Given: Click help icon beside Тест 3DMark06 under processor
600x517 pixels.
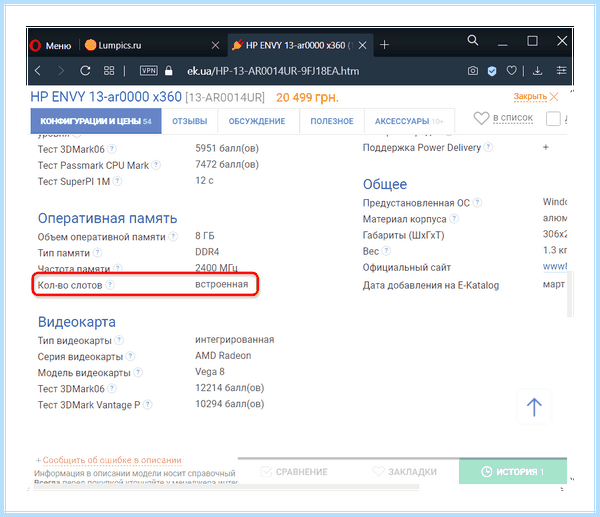Looking at the screenshot, I should tap(112, 148).
